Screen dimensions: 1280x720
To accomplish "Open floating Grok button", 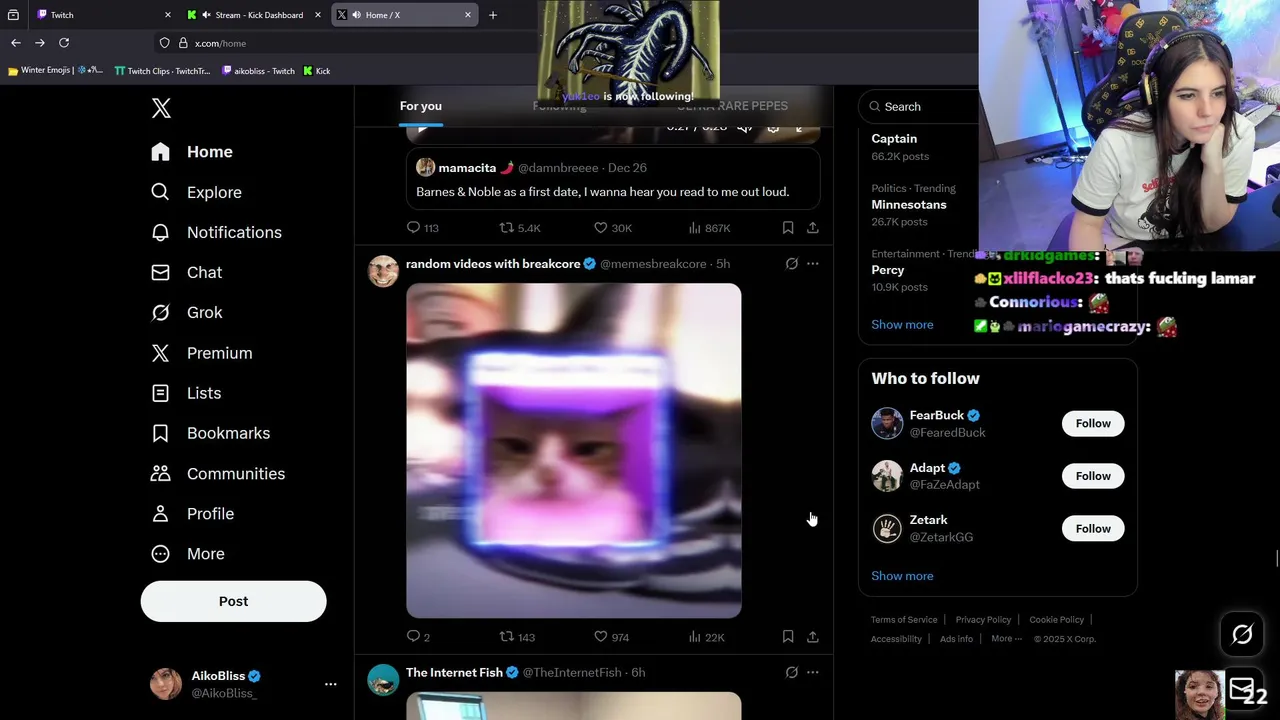I will tap(1242, 634).
